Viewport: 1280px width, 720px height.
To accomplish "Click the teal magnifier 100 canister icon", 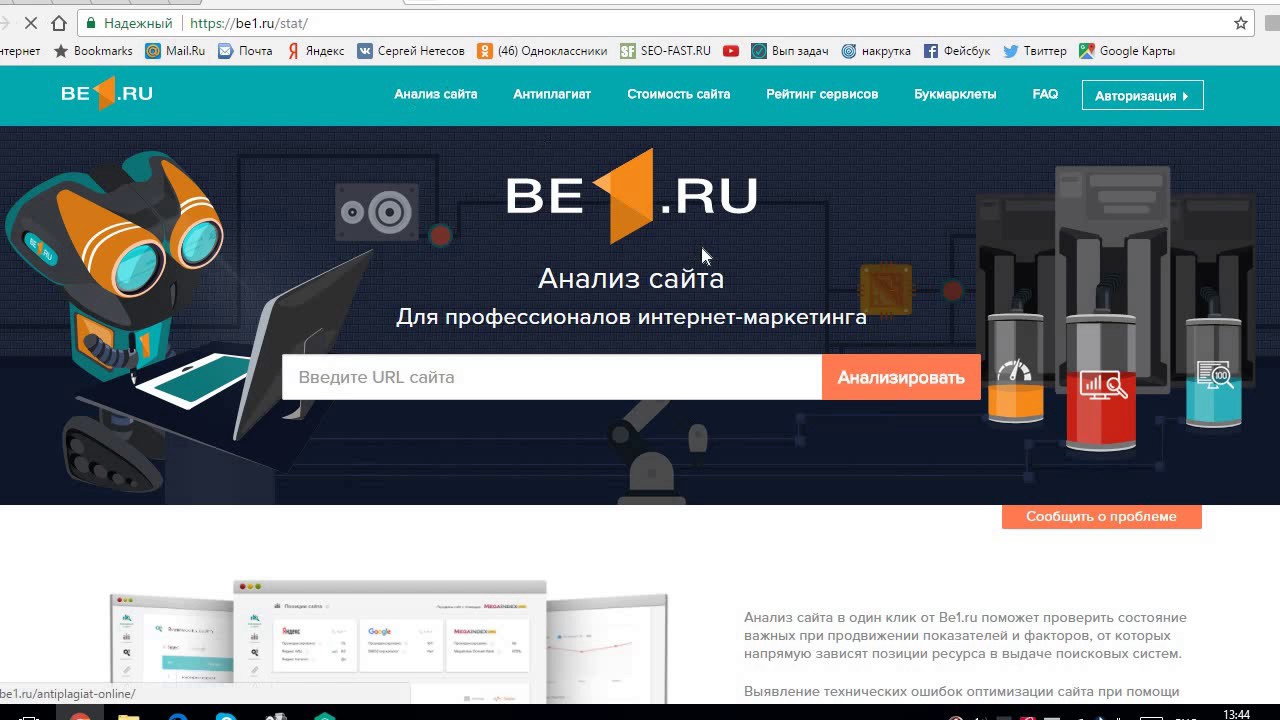I will 1214,375.
